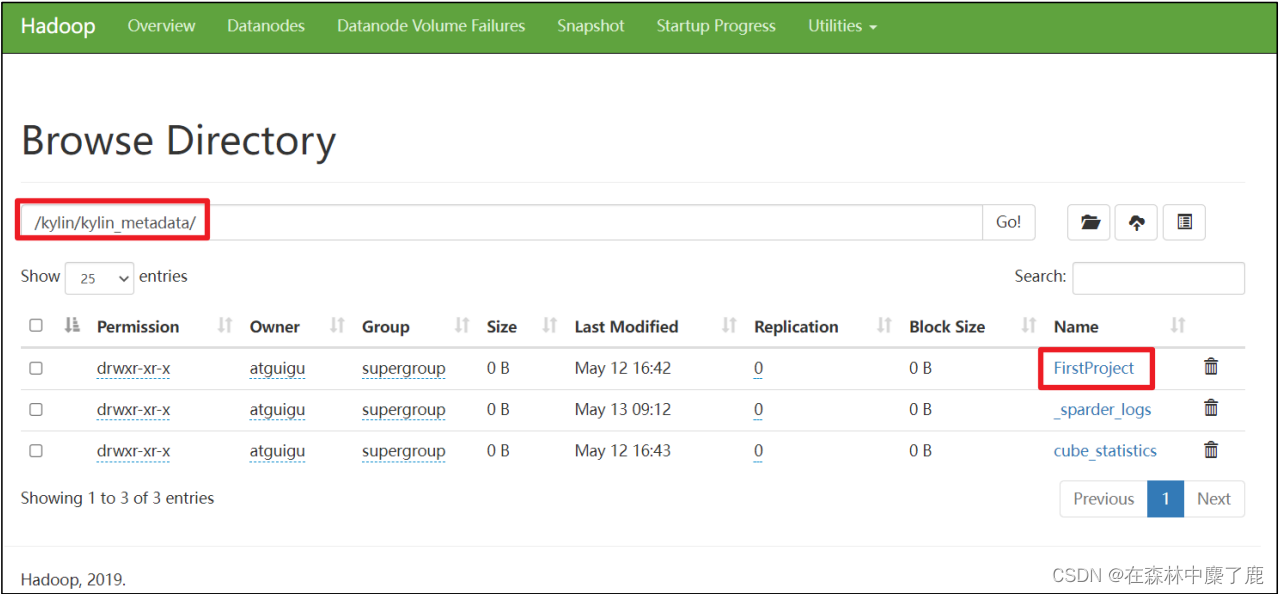Select page 1 in pagination
The image size is (1279, 594).
click(1166, 498)
